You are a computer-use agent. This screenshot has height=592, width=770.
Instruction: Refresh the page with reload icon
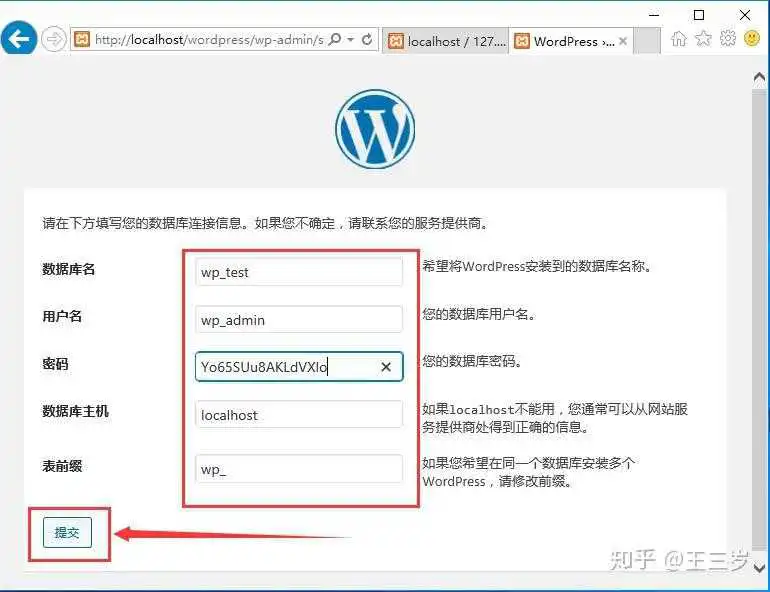coord(367,39)
